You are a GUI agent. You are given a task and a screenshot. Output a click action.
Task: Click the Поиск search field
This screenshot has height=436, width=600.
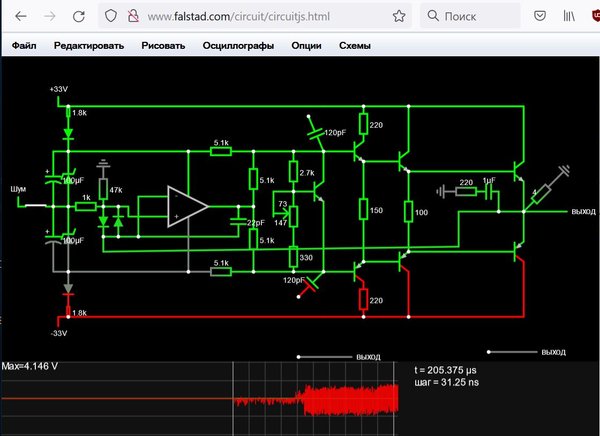[x=470, y=16]
